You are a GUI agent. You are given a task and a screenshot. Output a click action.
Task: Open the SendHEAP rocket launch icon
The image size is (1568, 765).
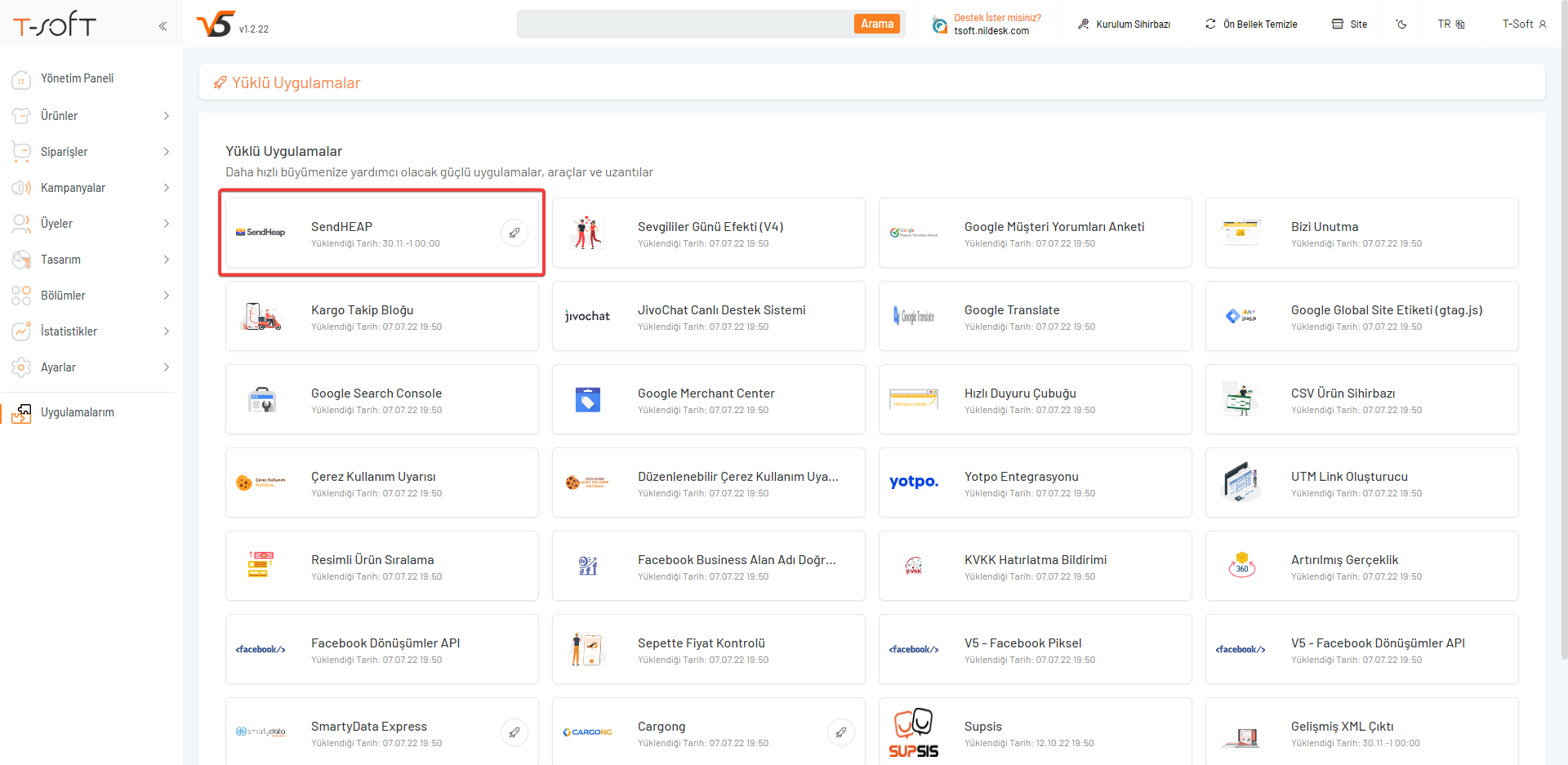coord(514,233)
